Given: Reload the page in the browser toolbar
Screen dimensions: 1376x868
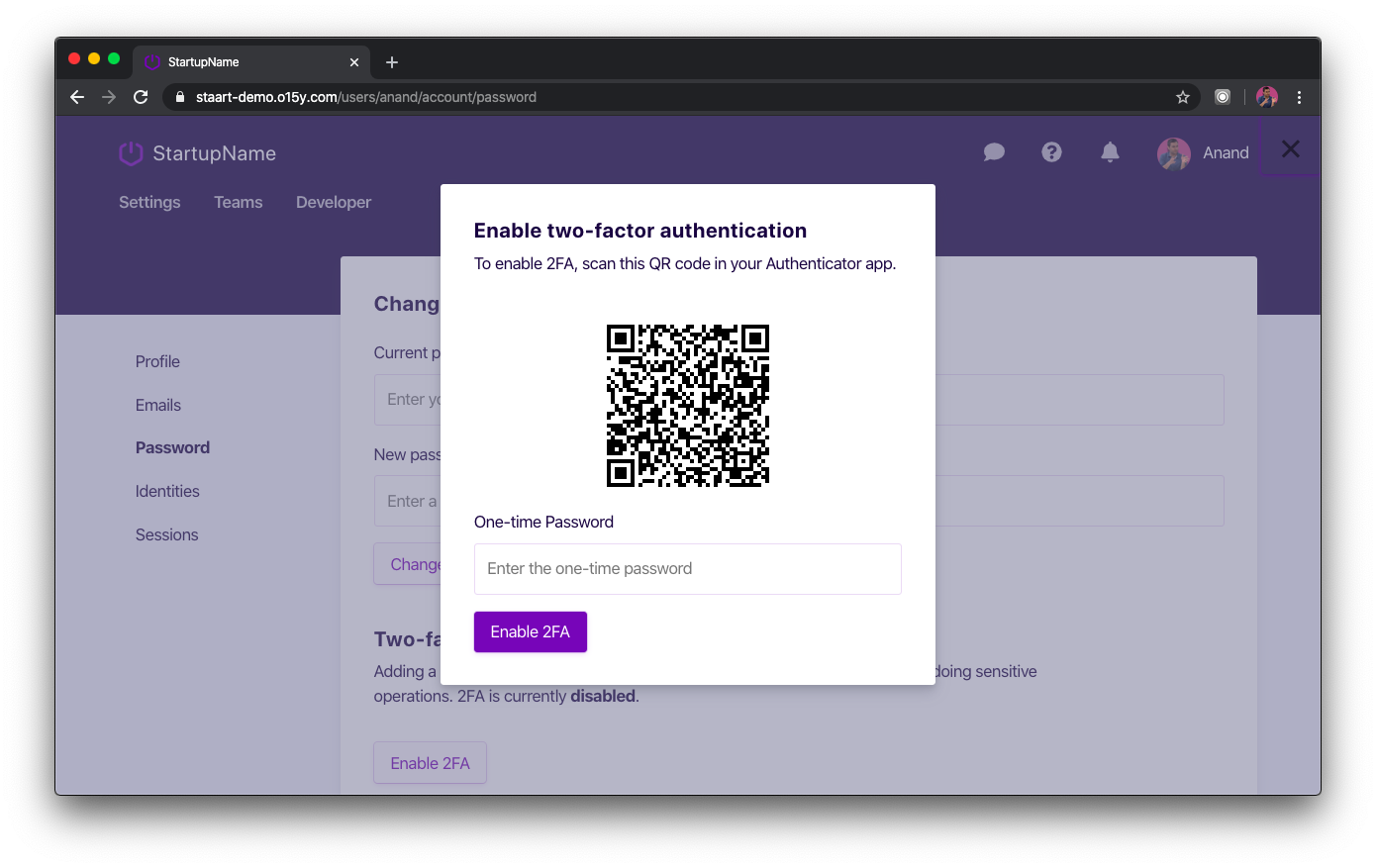Looking at the screenshot, I should pos(141,97).
